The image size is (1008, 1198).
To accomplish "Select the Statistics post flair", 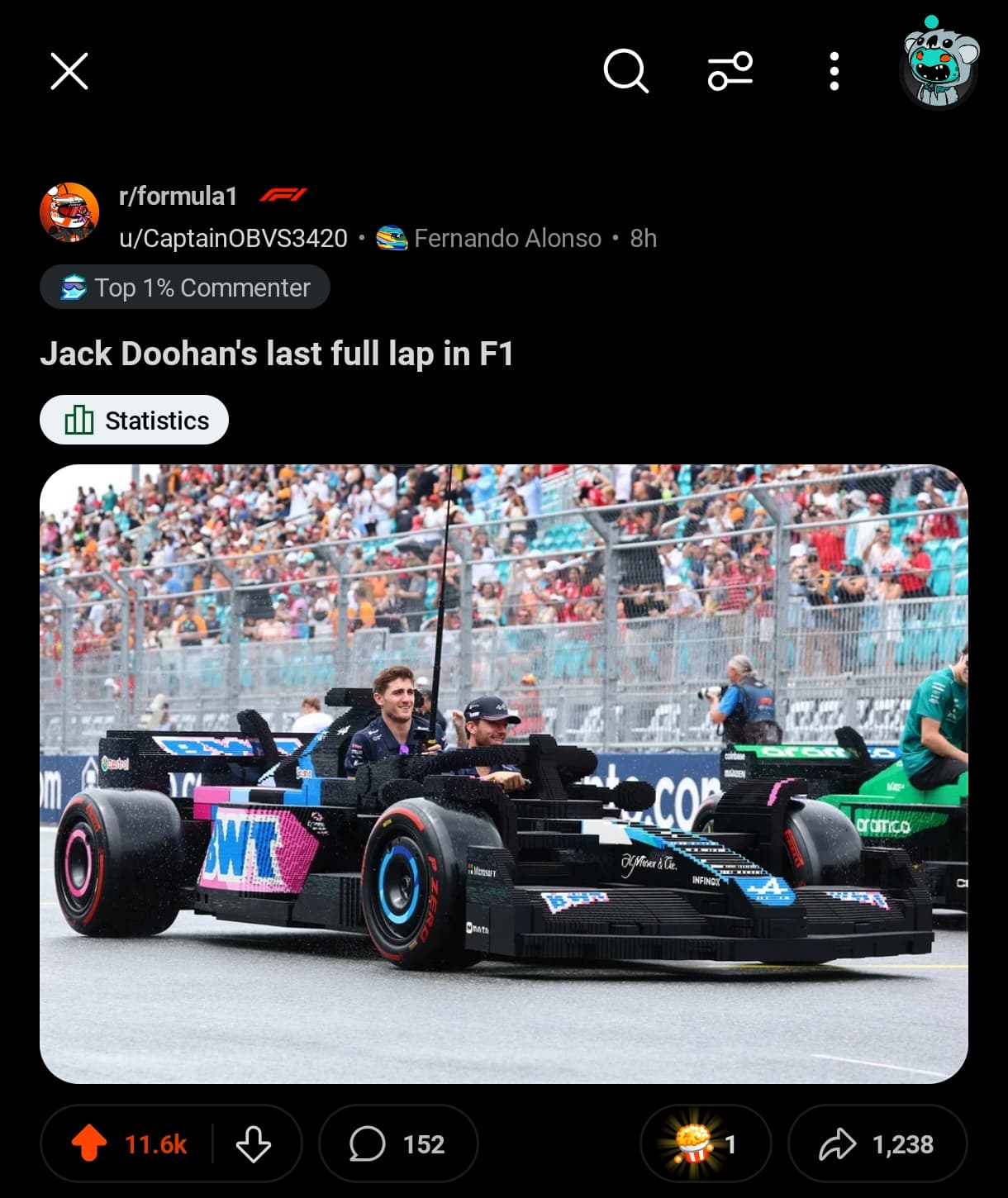I will click(x=135, y=421).
